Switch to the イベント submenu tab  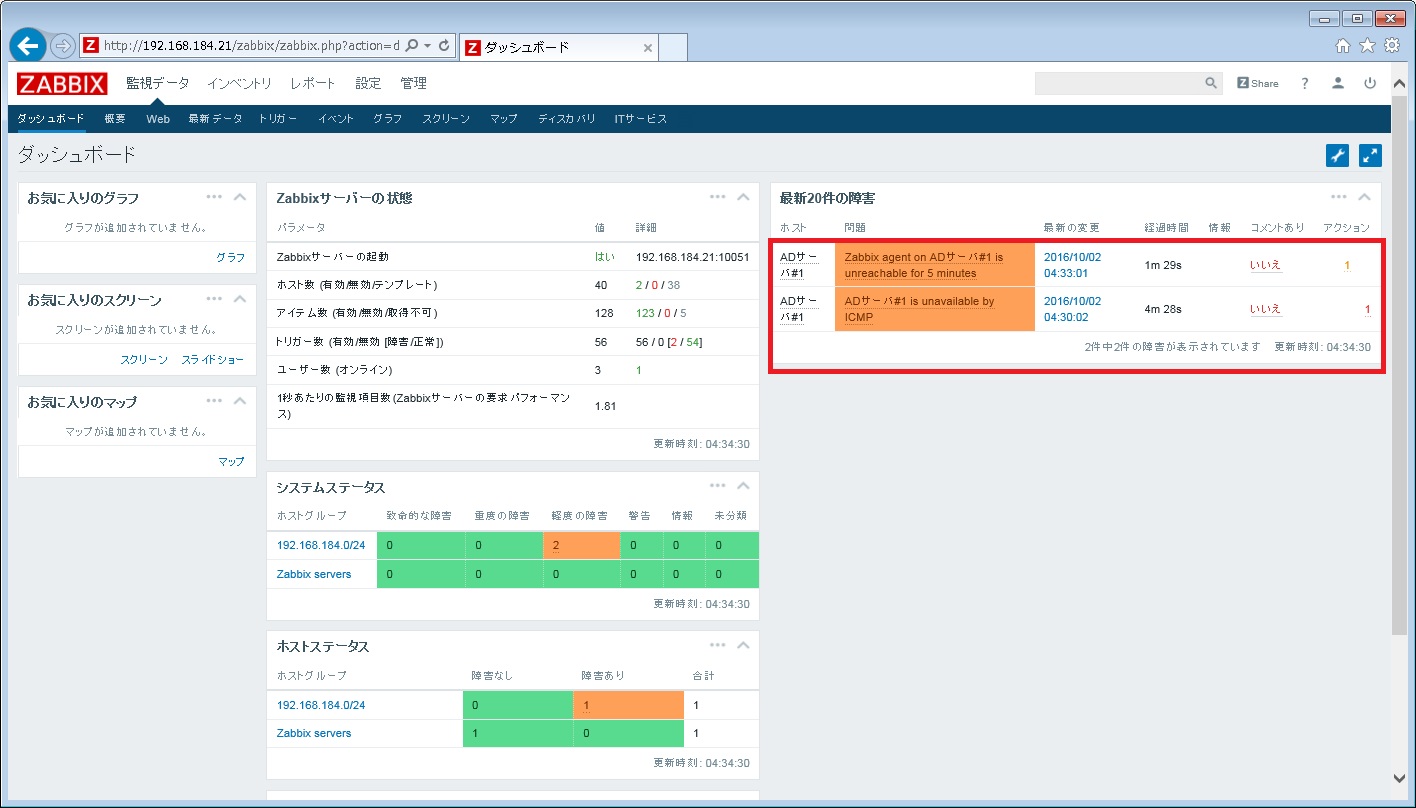(x=336, y=119)
